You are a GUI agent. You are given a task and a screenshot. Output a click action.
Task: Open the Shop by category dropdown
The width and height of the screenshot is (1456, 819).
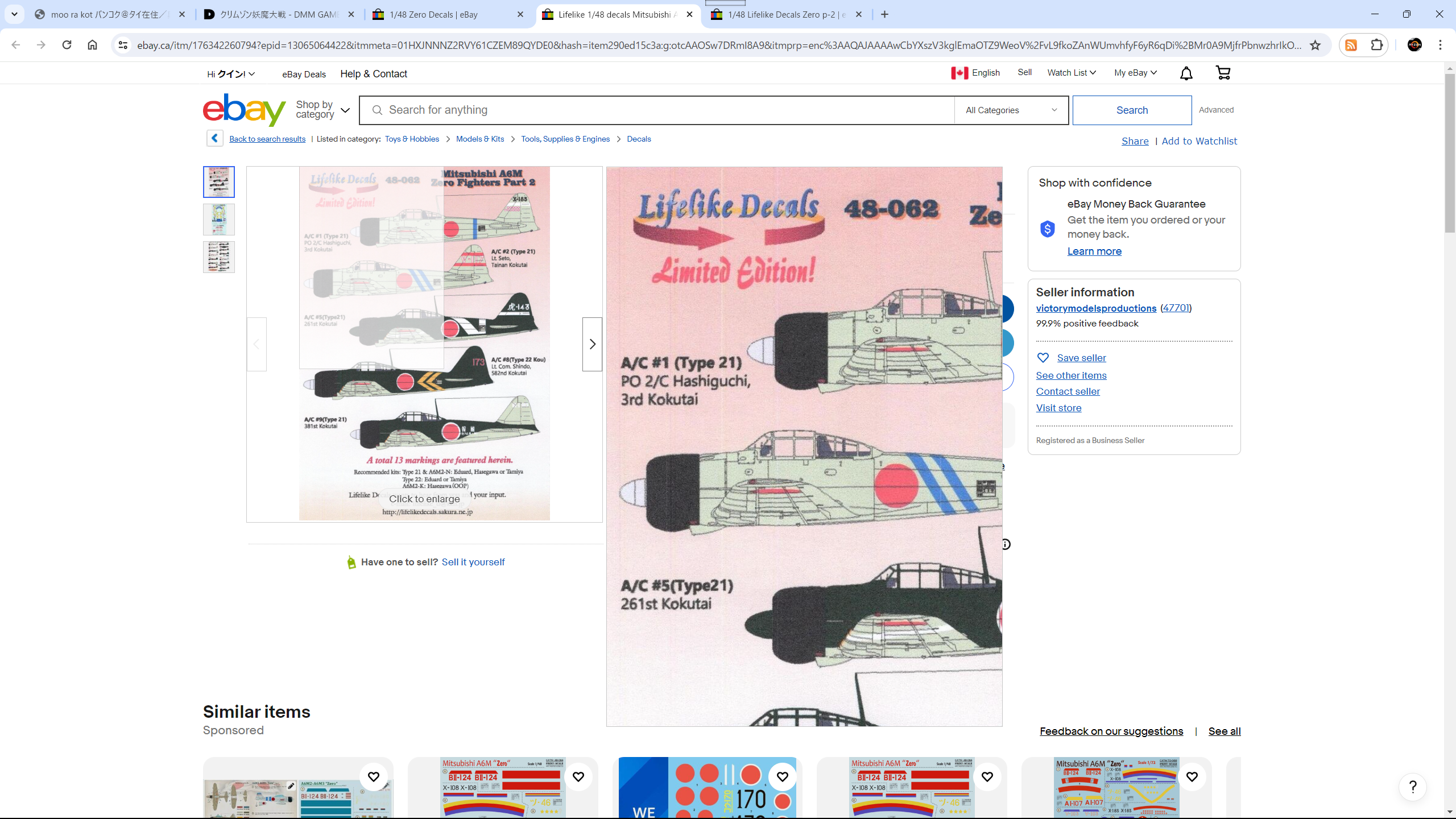322,110
